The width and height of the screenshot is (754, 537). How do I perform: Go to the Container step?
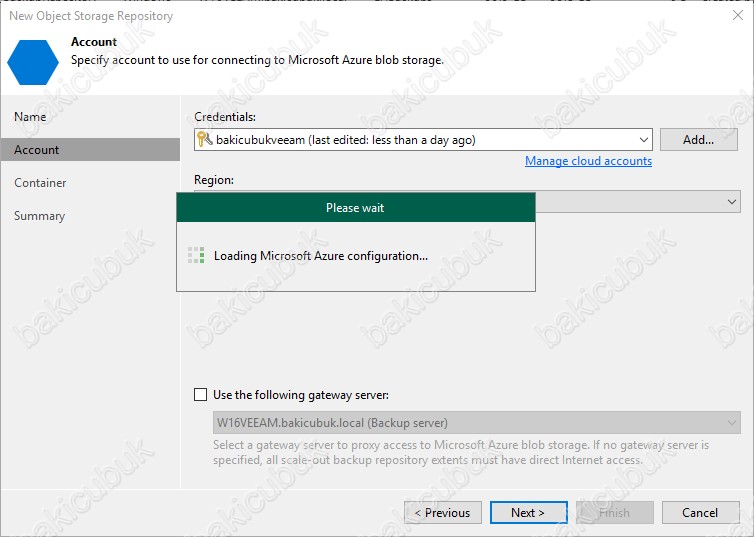pyautogui.click(x=40, y=183)
